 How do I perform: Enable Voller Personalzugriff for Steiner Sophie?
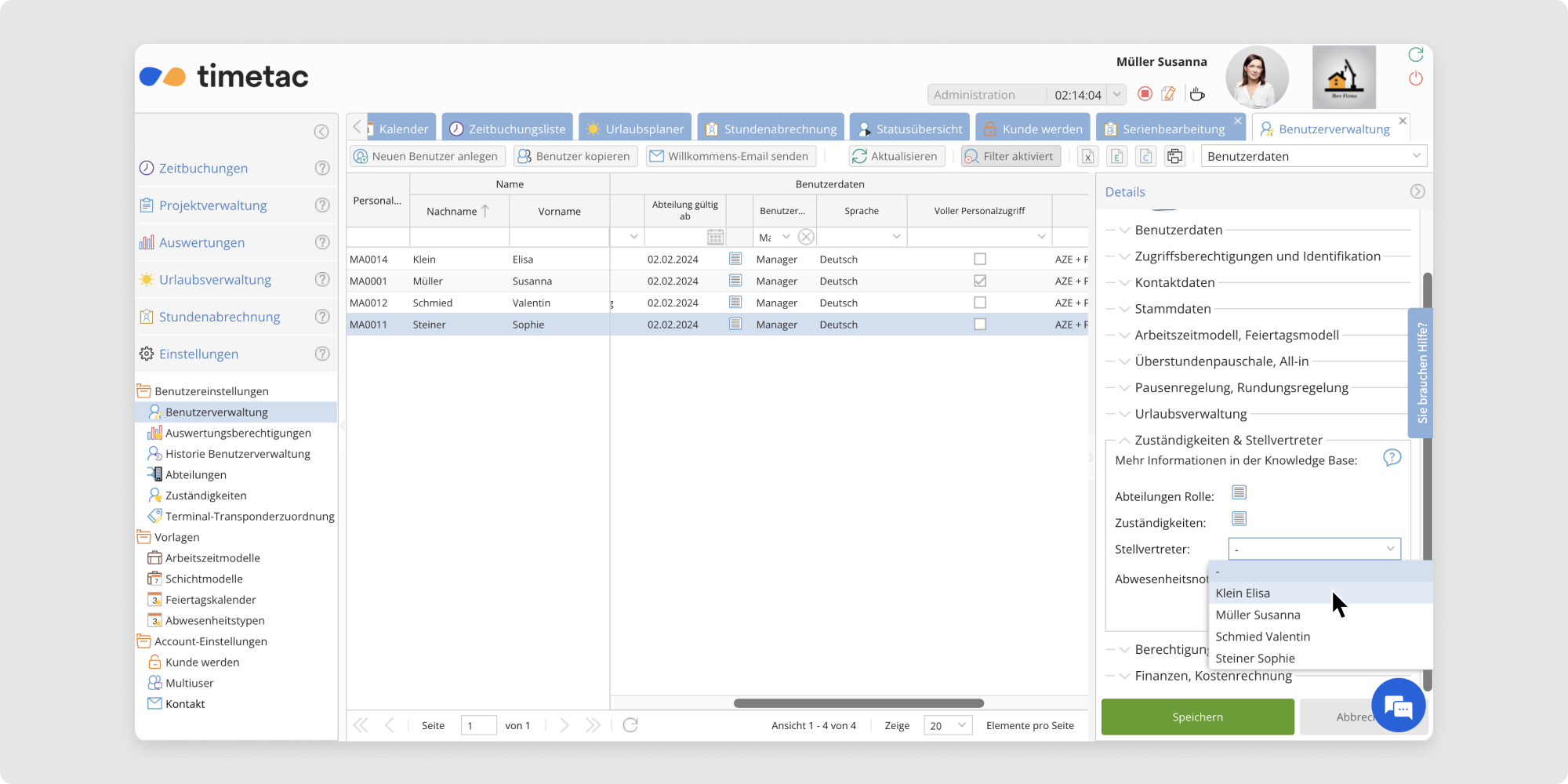click(x=979, y=325)
